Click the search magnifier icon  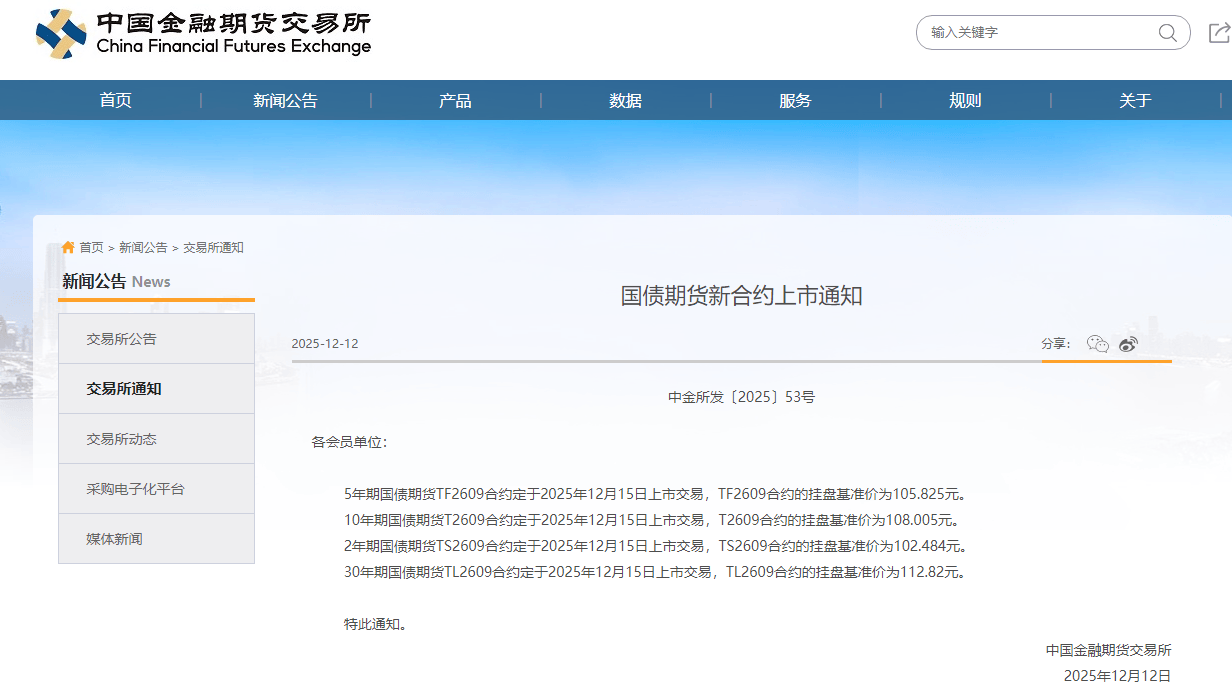tap(1167, 33)
